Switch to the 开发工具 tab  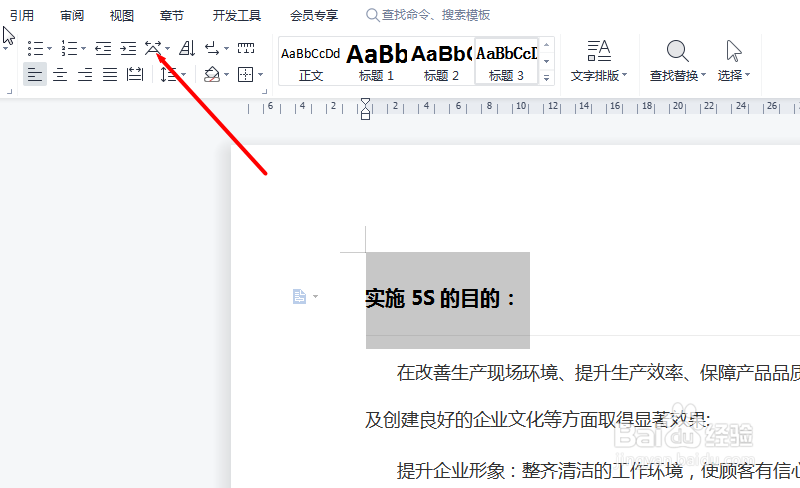click(x=237, y=15)
